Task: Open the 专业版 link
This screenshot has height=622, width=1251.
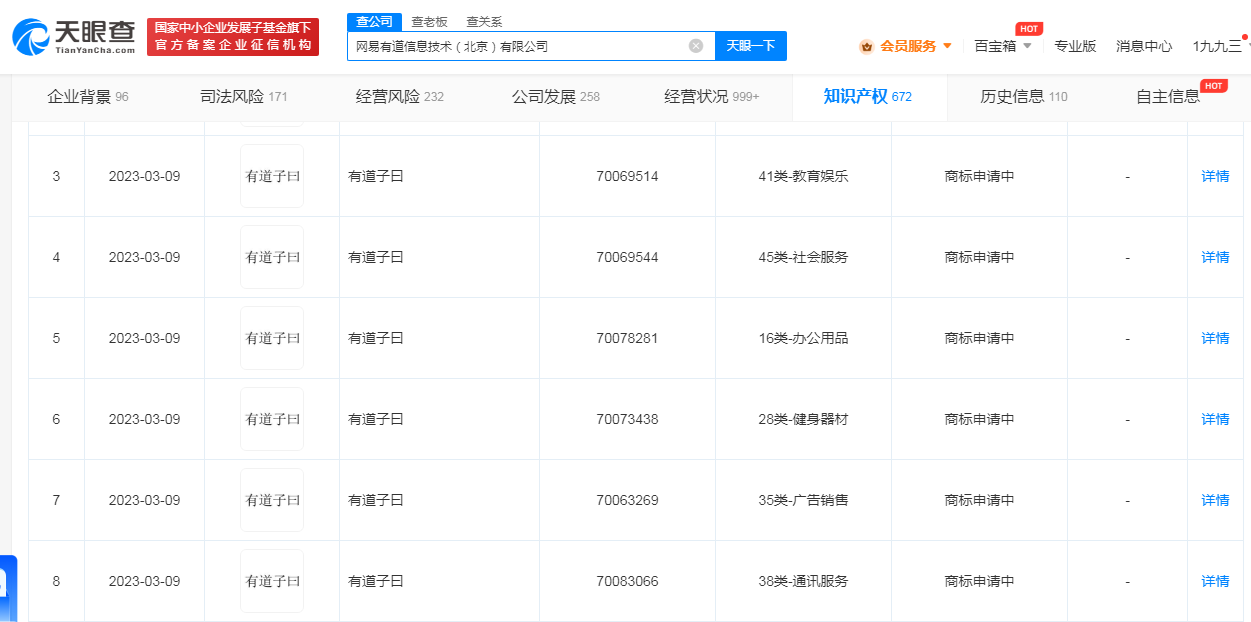Action: pos(1075,46)
